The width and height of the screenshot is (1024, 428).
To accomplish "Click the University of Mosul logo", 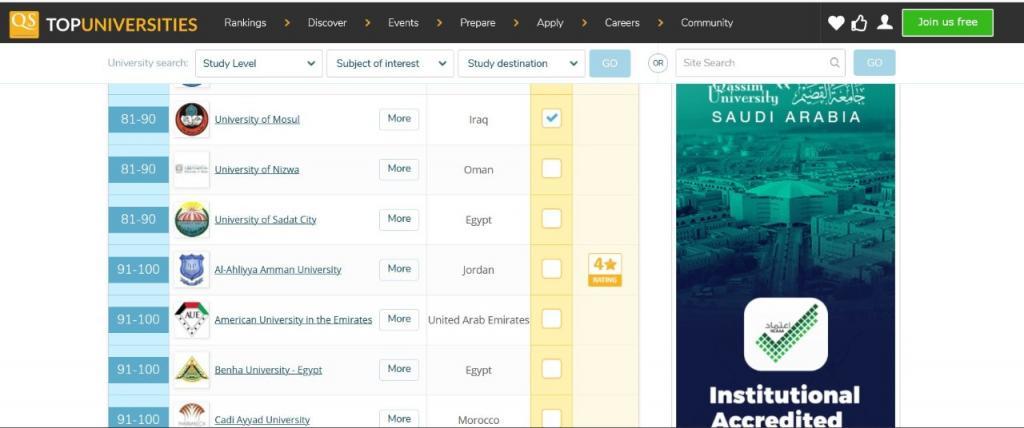I will (192, 119).
